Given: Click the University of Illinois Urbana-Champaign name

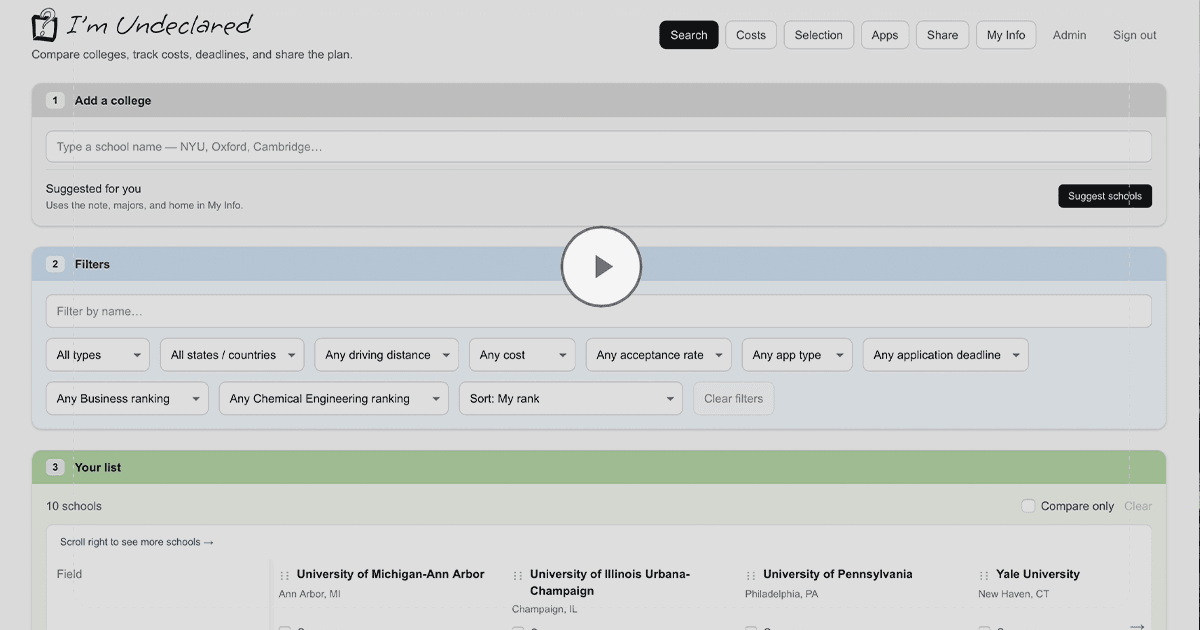Looking at the screenshot, I should click(x=610, y=582).
